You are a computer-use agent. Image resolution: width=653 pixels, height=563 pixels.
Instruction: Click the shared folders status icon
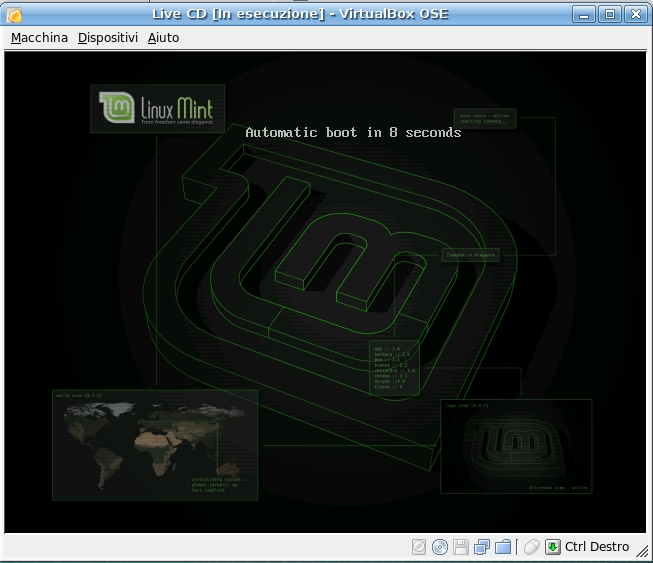pyautogui.click(x=503, y=547)
